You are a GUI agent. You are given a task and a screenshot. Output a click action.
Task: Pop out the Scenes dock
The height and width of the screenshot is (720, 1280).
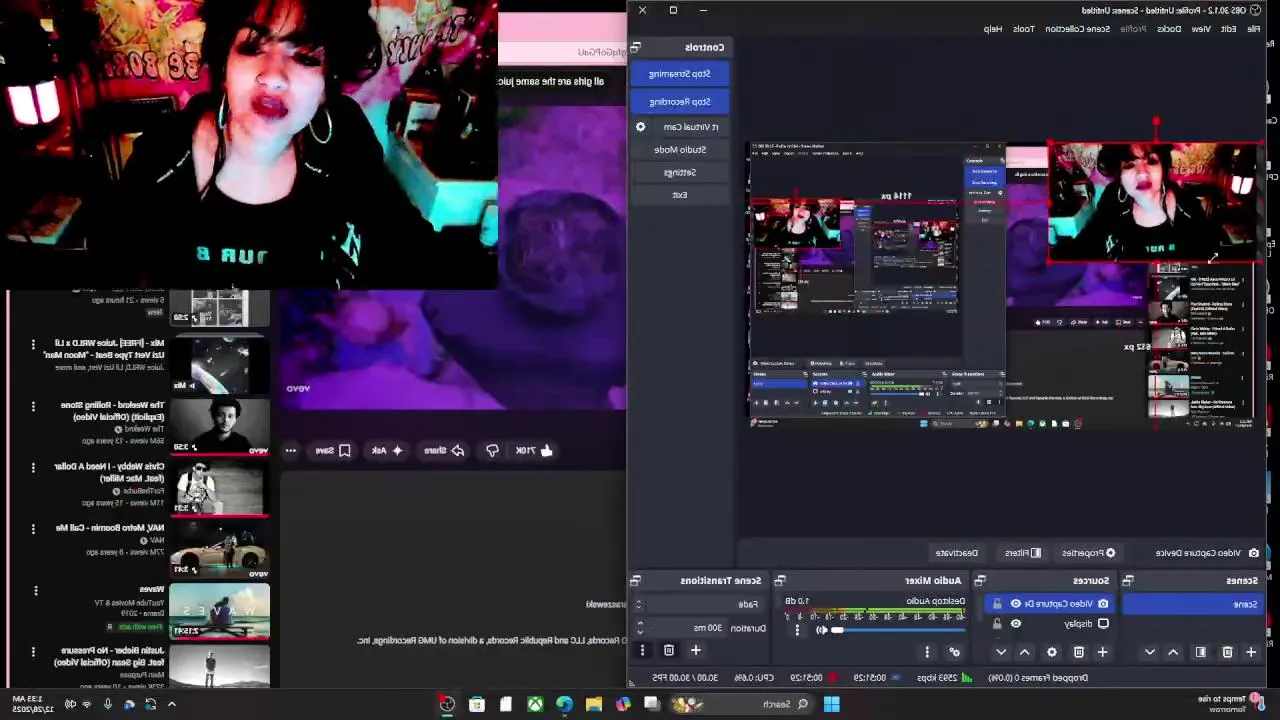click(1128, 580)
